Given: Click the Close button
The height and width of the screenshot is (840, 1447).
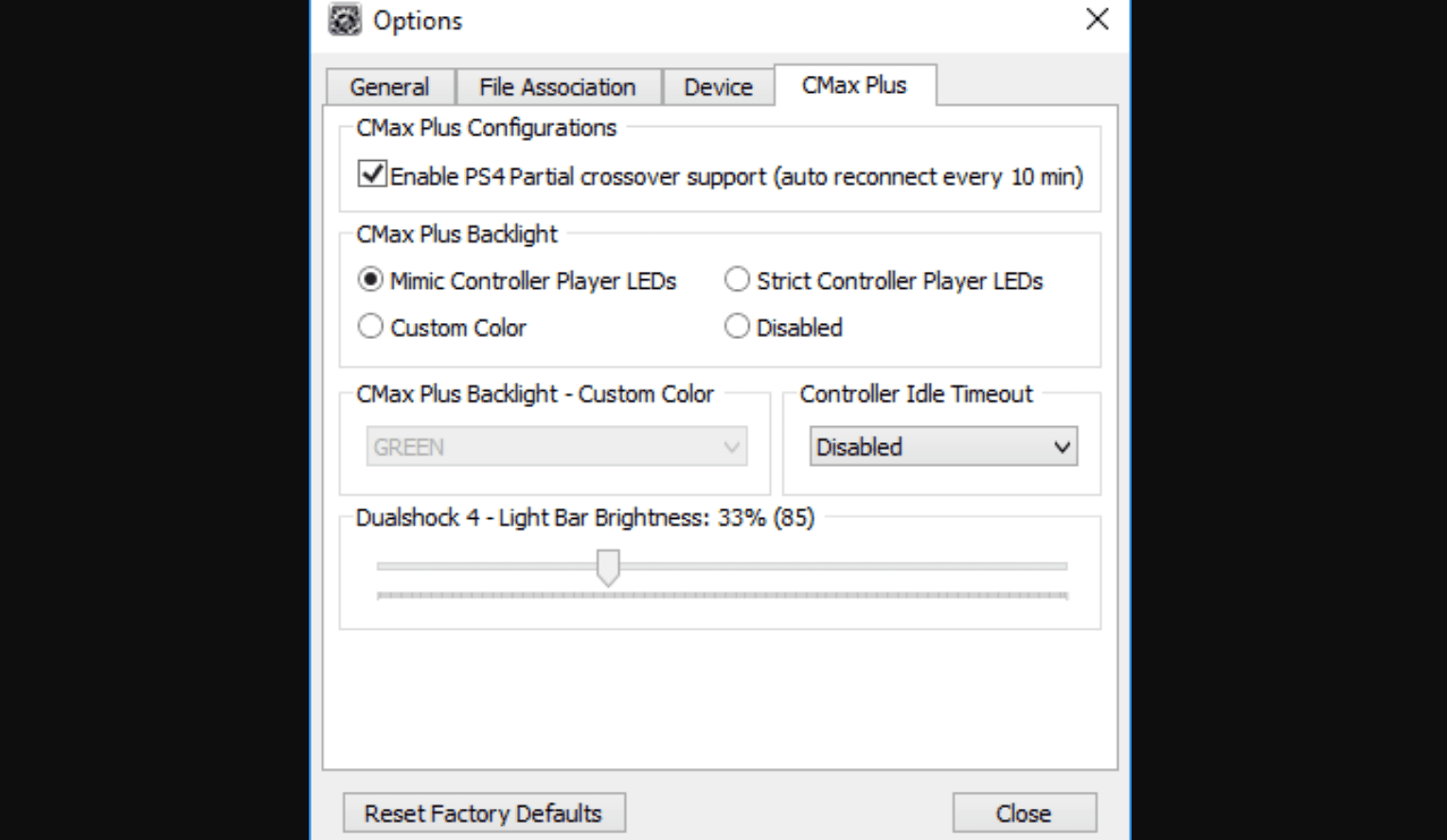Looking at the screenshot, I should [1024, 813].
